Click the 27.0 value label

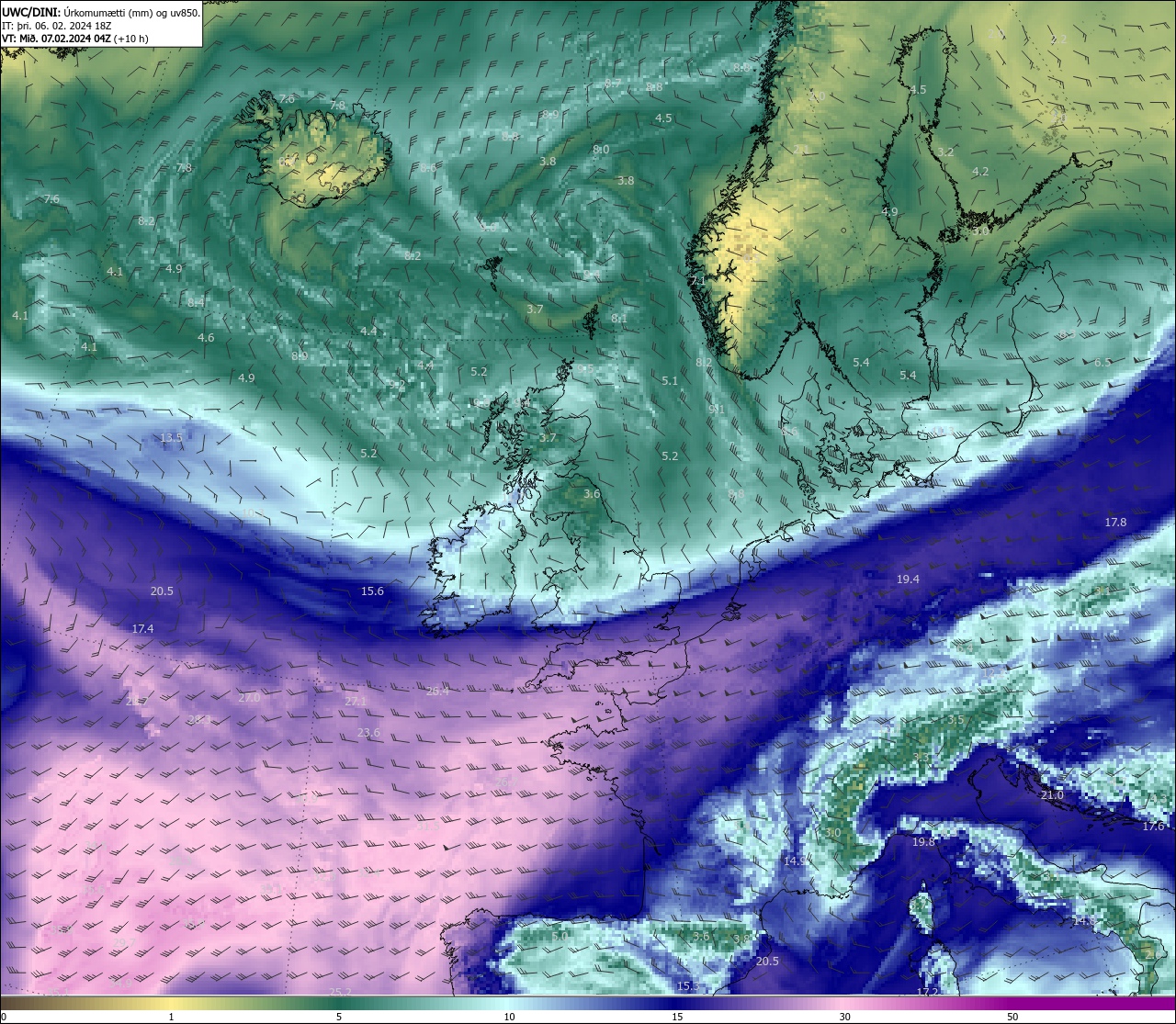point(249,697)
